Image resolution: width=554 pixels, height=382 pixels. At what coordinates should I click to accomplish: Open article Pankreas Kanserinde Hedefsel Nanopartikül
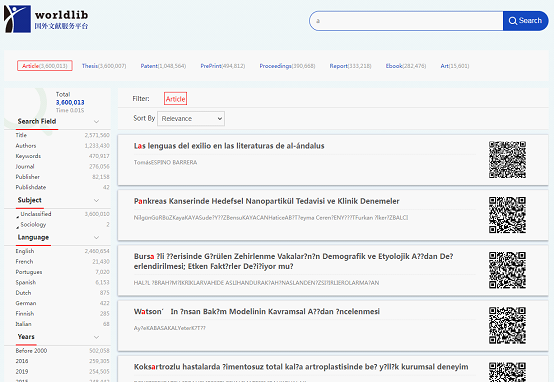[266, 201]
